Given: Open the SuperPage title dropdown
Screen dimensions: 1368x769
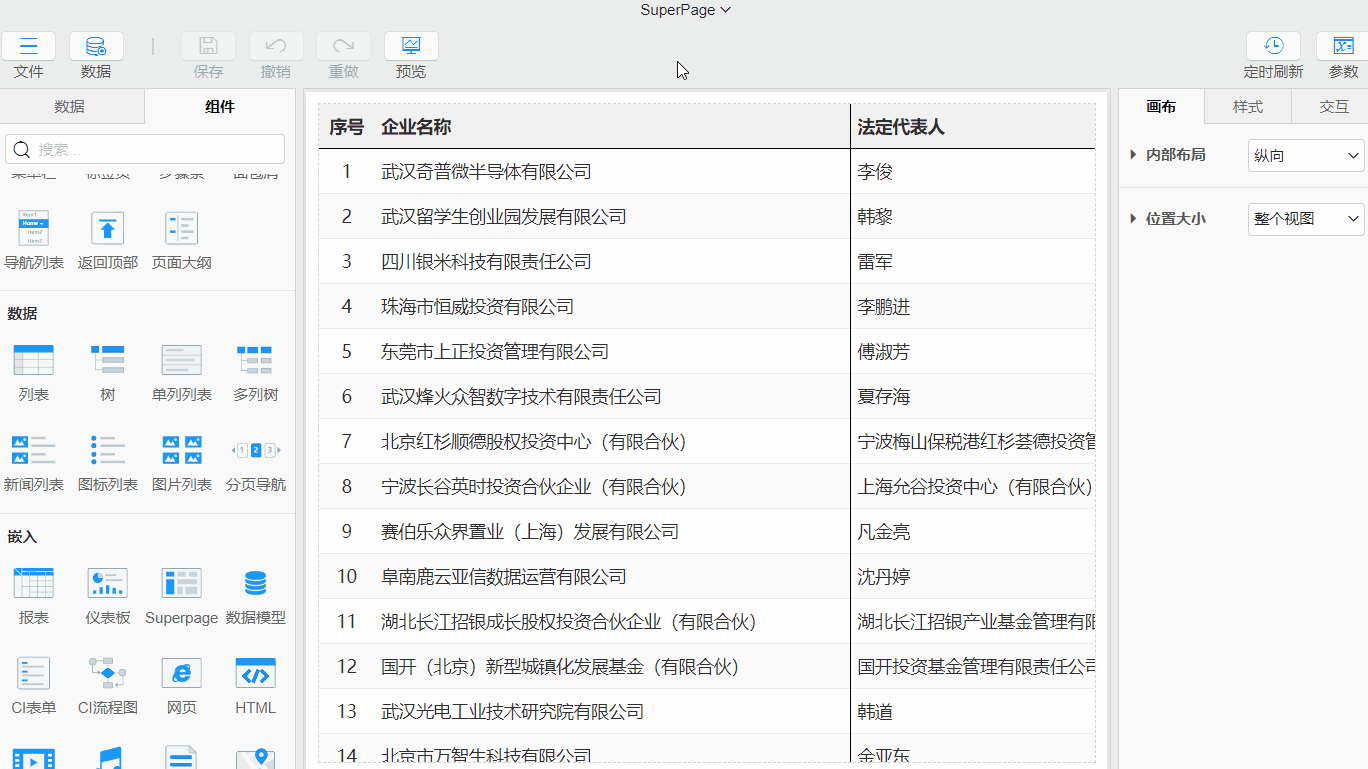Looking at the screenshot, I should tap(685, 10).
